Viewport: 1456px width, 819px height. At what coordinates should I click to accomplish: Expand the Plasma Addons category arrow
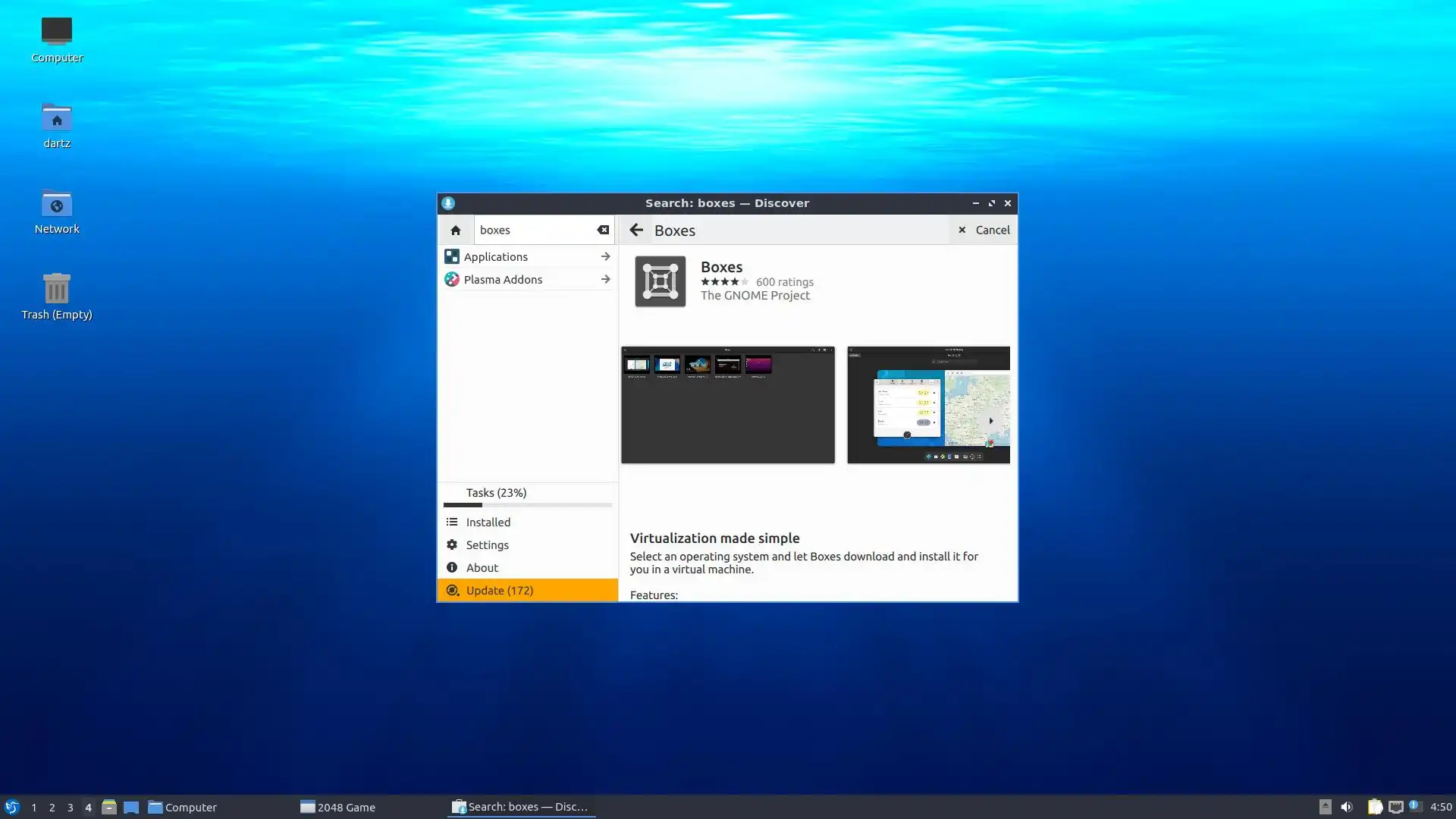coord(605,279)
